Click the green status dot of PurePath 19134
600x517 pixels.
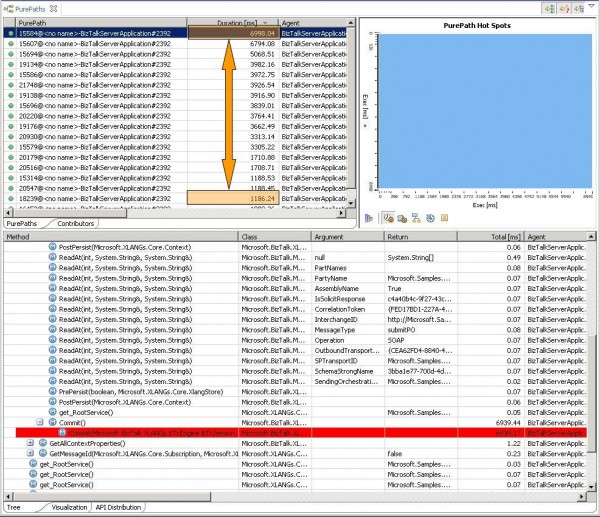coord(11,65)
